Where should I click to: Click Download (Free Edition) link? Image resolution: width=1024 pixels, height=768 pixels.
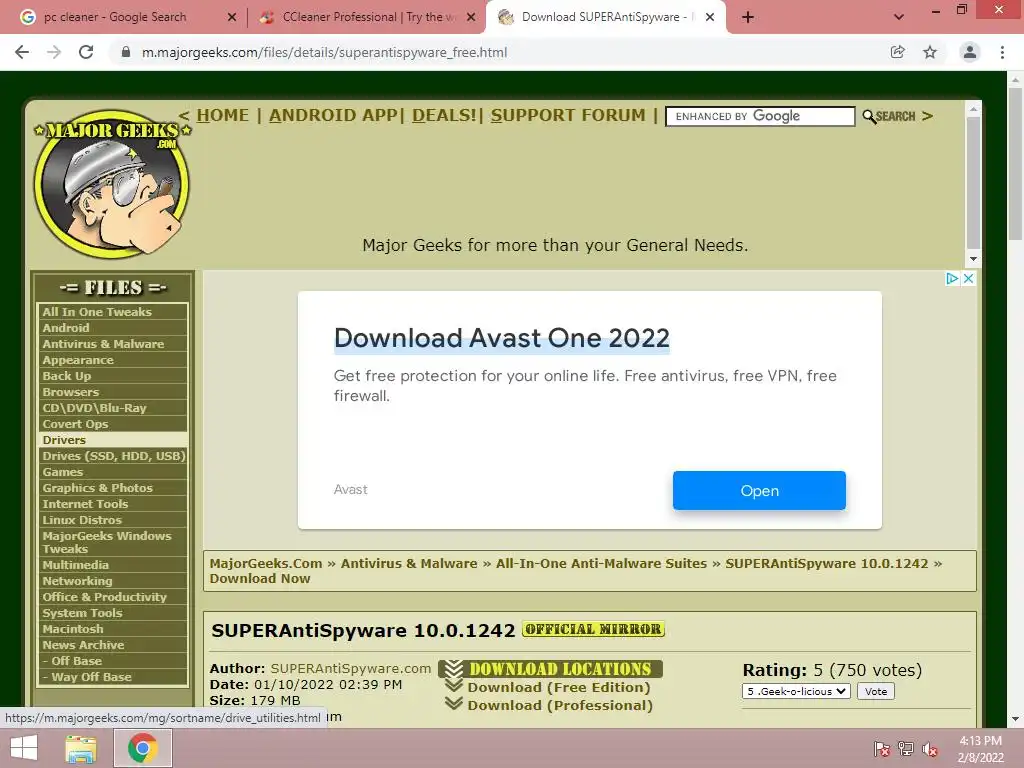[559, 687]
